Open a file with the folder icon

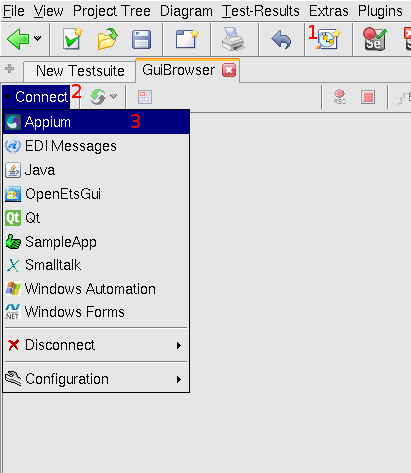pos(107,39)
